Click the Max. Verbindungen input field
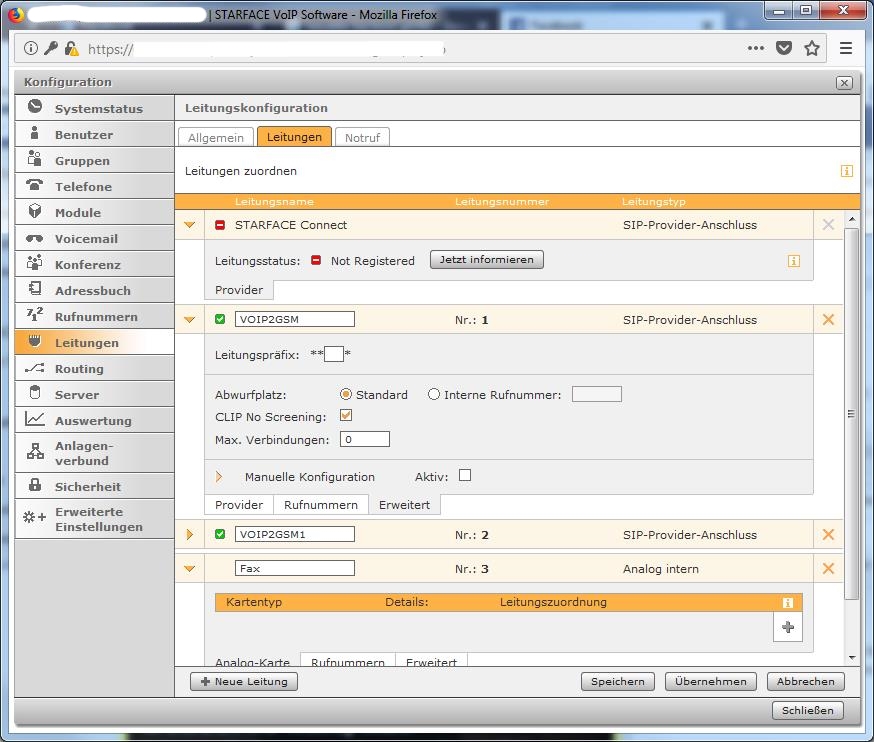874x742 pixels. (365, 439)
